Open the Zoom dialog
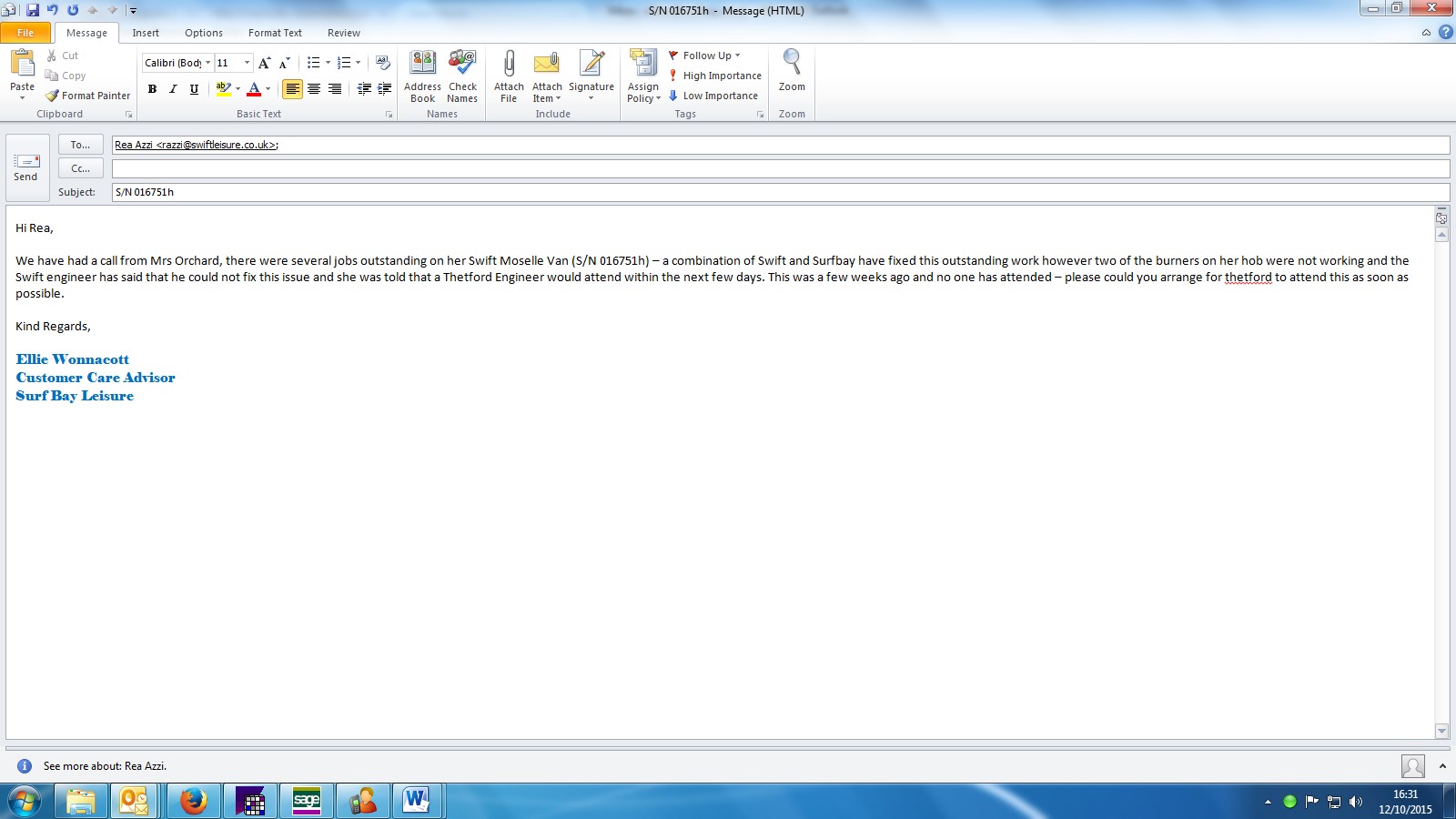The image size is (1456, 819). pyautogui.click(x=792, y=71)
